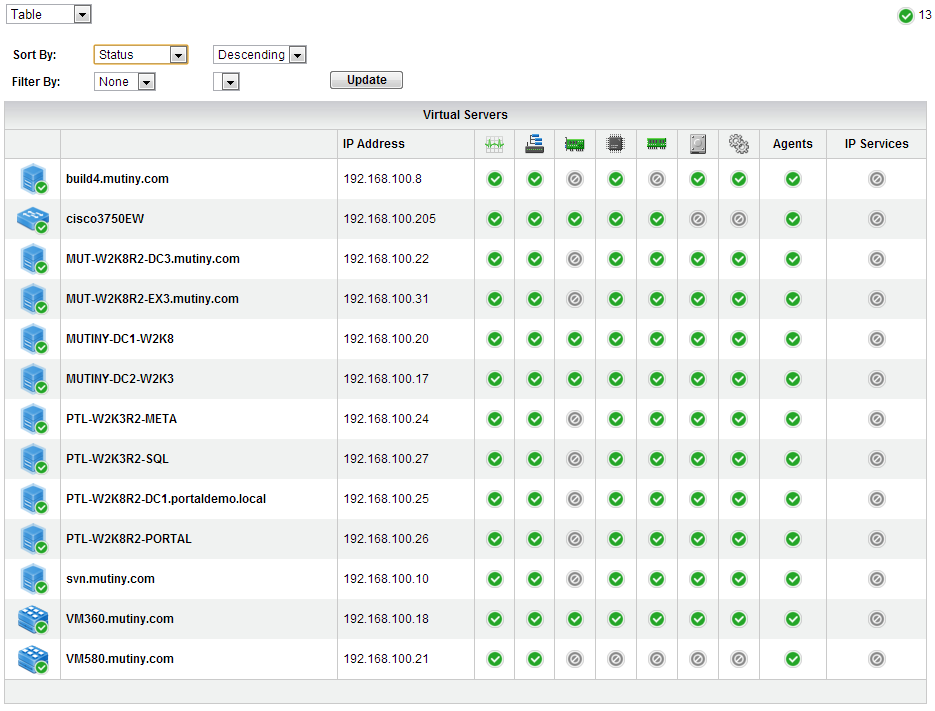Click the cisco3750EW switch icon
Screen dimensions: 935x711
33,220
